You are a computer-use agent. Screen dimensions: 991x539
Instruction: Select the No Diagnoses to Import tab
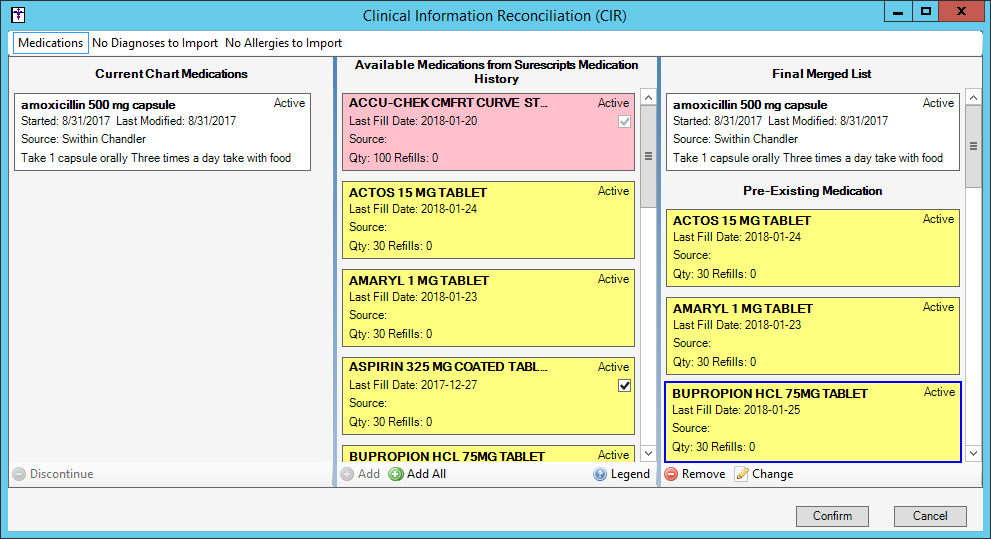pos(155,43)
